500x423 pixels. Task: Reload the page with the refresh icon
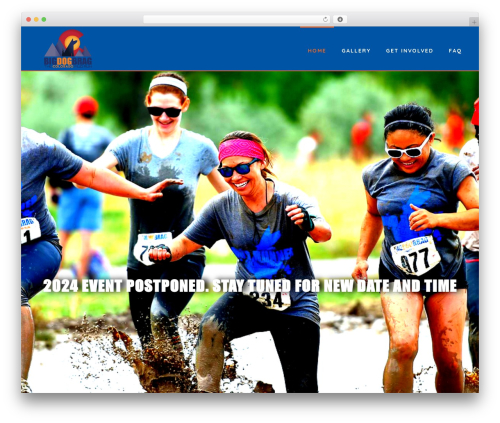coord(325,20)
